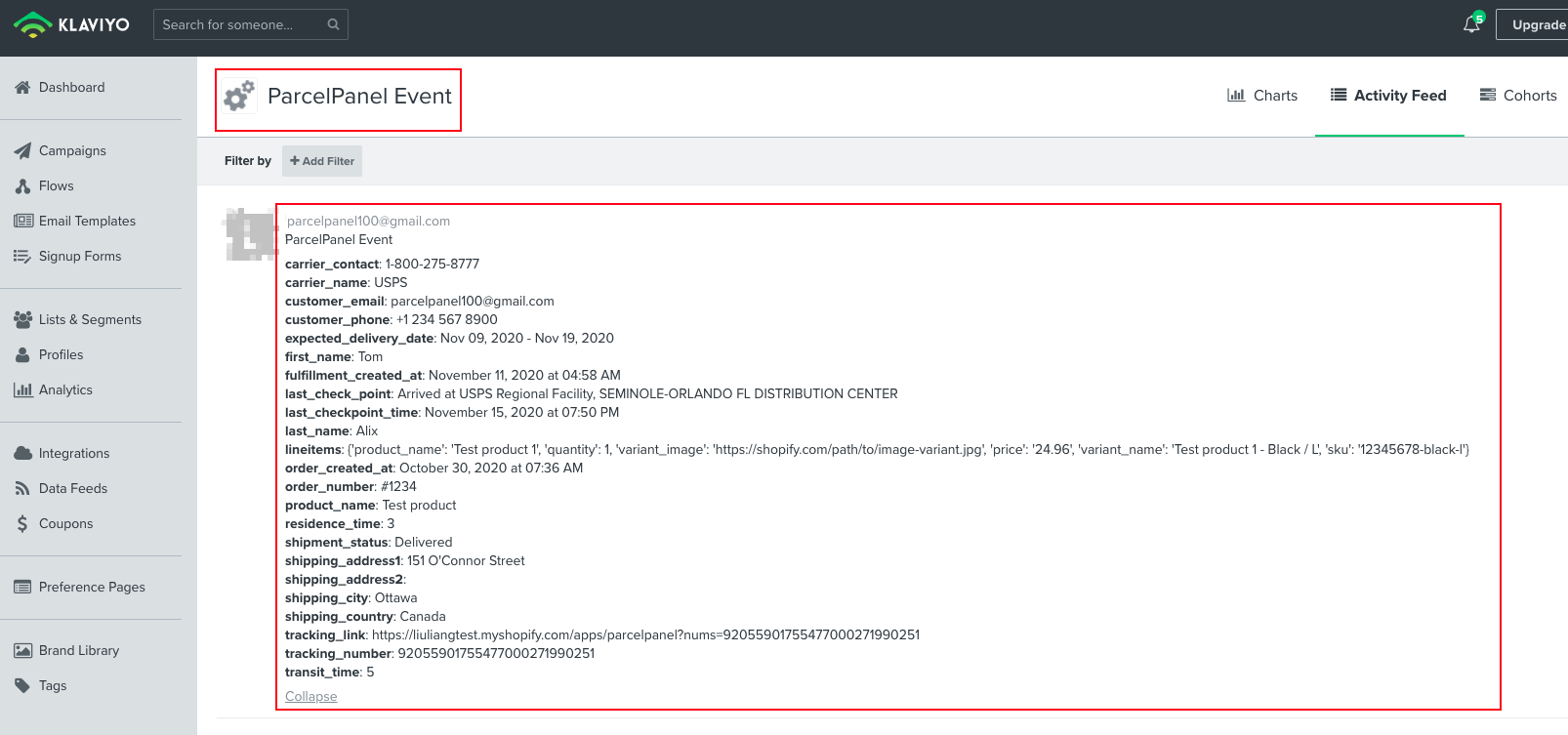1568x735 pixels.
Task: Open the parcelpanel100@gmail.com profile link
Action: [x=368, y=221]
